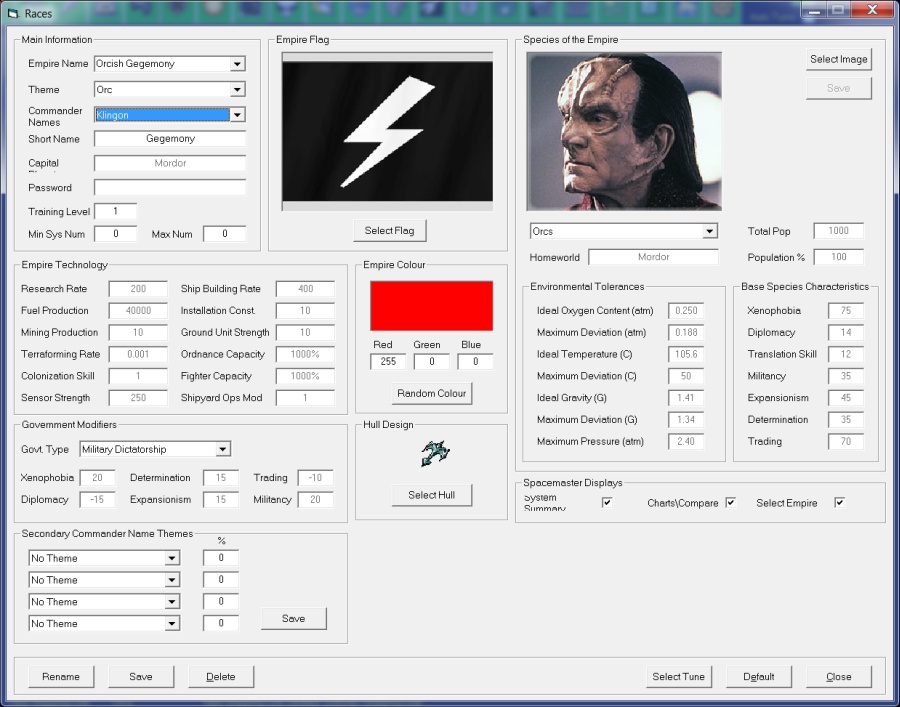Viewport: 900px width, 707px height.
Task: Click the Trading characteristic value 70
Action: 846,441
